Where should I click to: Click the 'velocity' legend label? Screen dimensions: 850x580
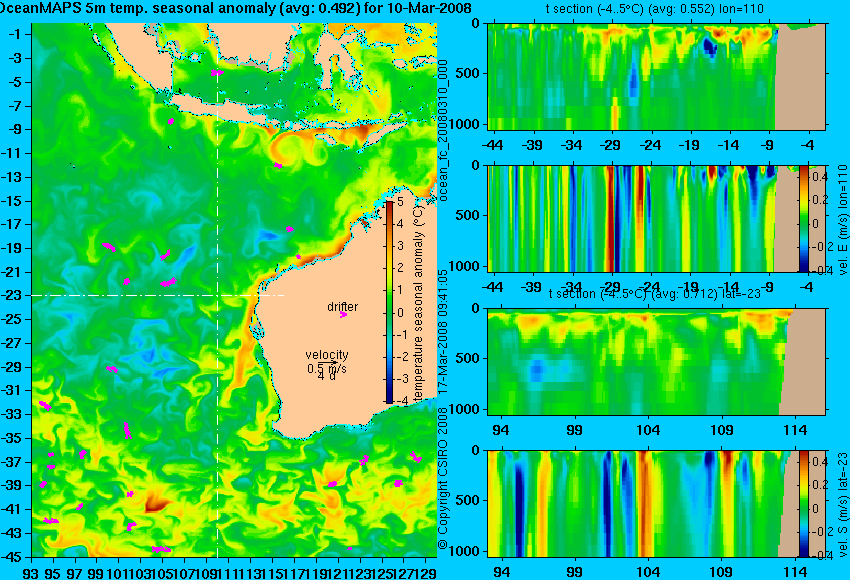tap(327, 355)
